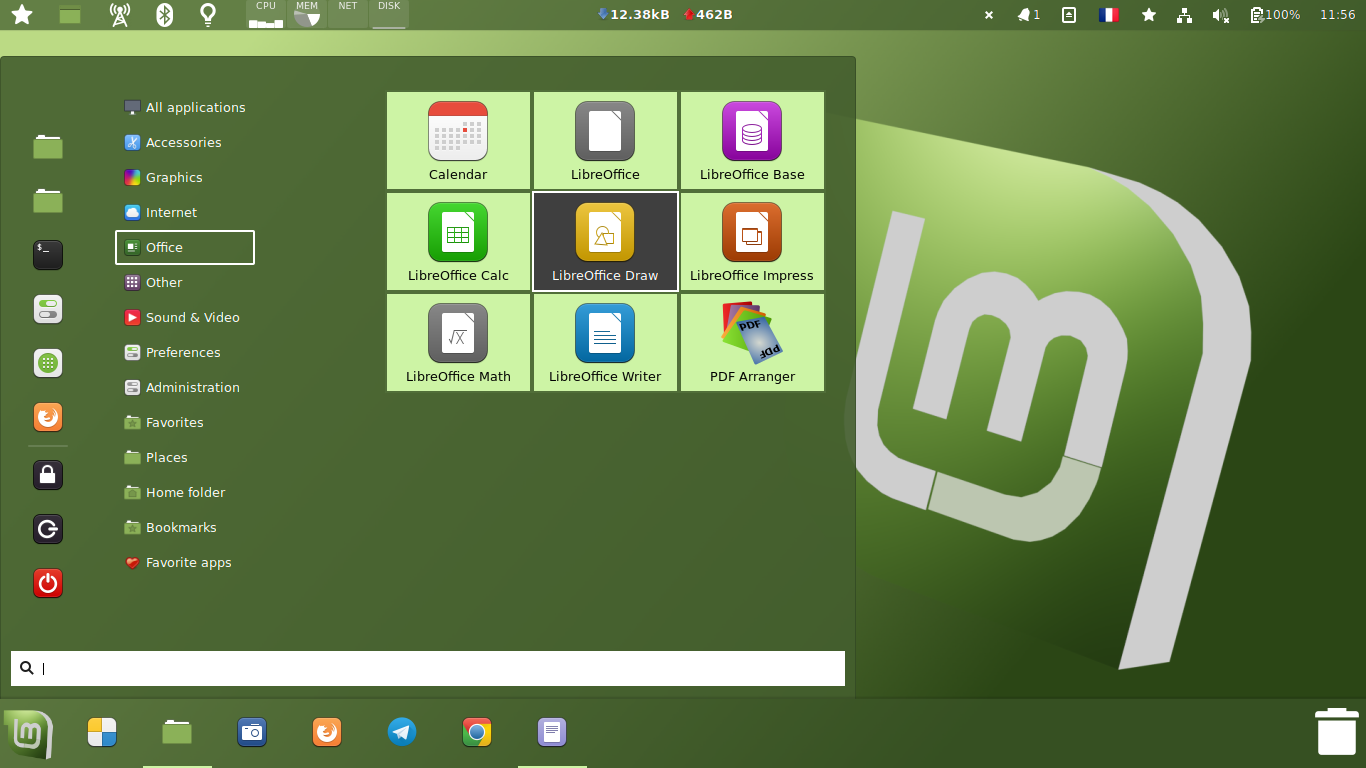Click star icon in top-left panel
Screen dimensions: 1366x768
pos(22,14)
